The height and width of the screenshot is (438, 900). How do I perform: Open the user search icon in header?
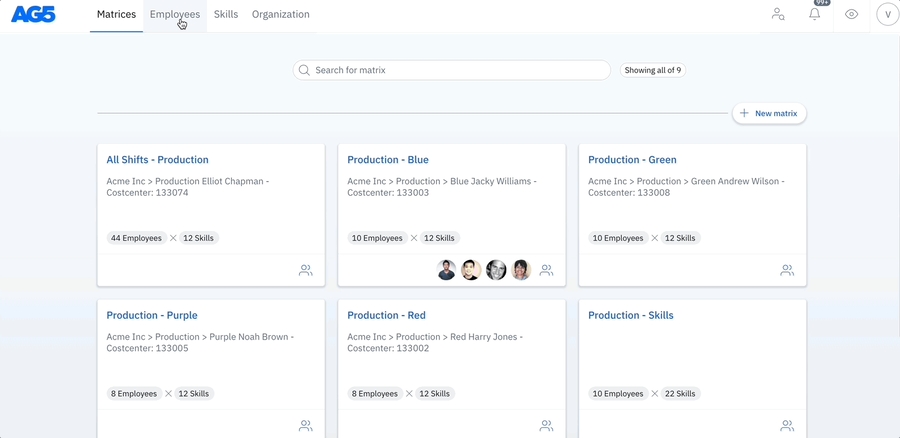pos(777,14)
